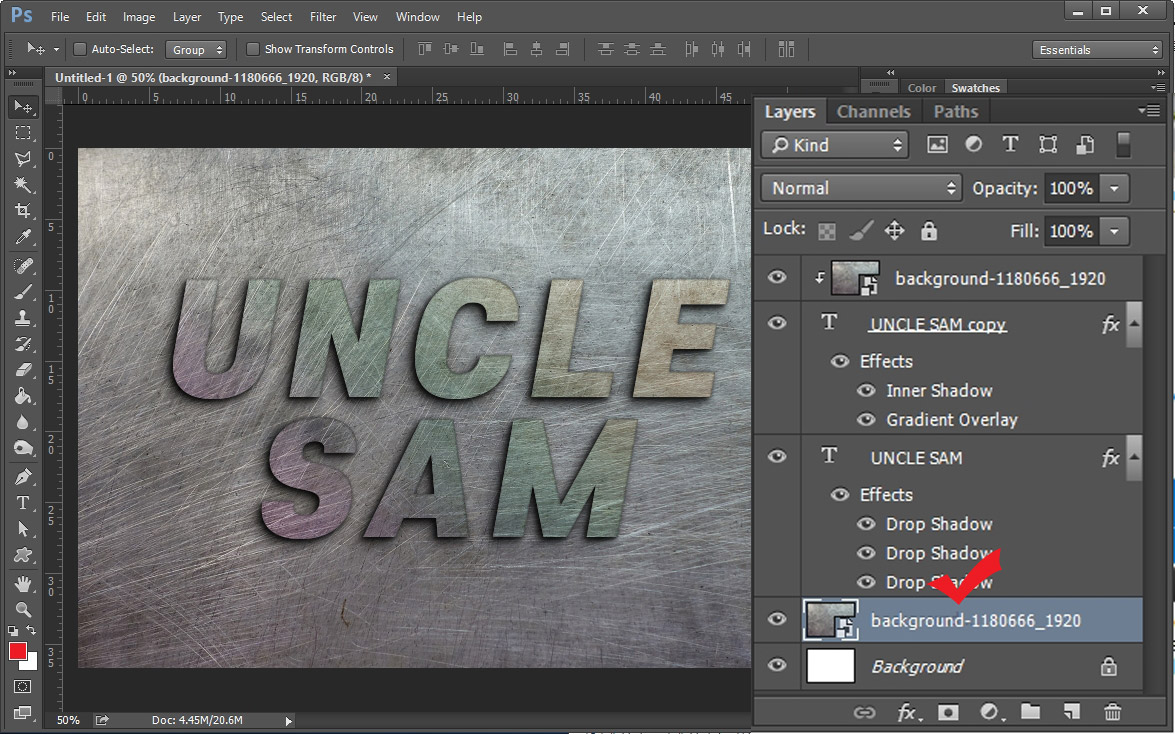
Task: Select the Paint Bucket tool
Action: pyautogui.click(x=23, y=396)
